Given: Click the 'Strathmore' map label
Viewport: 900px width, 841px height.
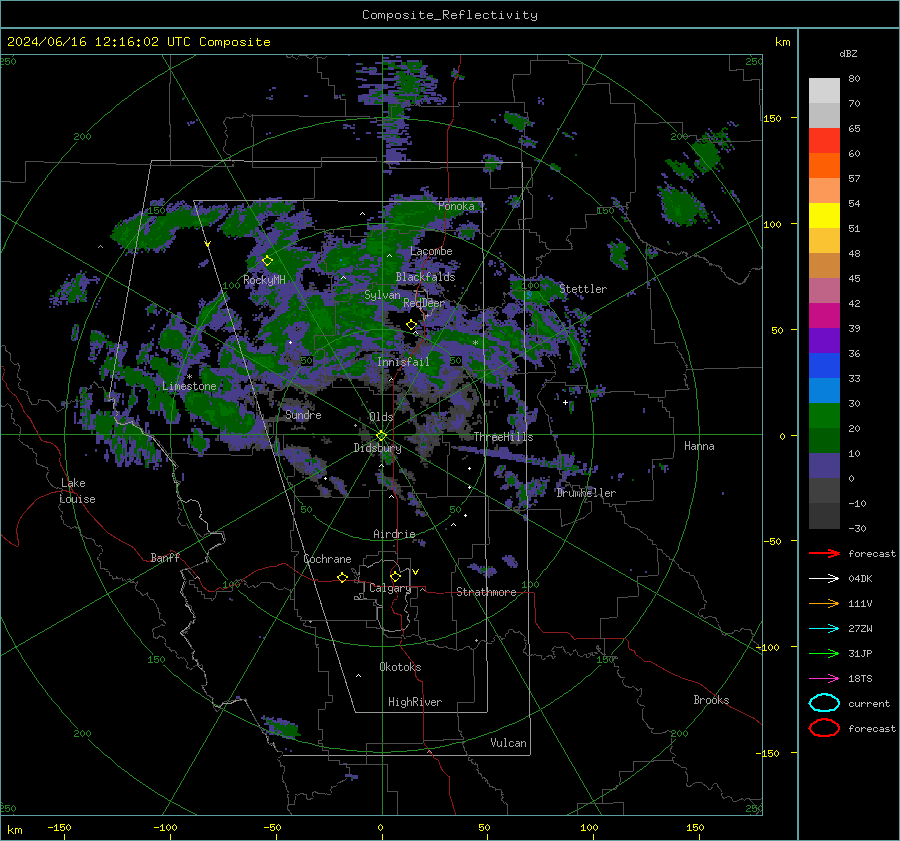Looking at the screenshot, I should click(486, 592).
